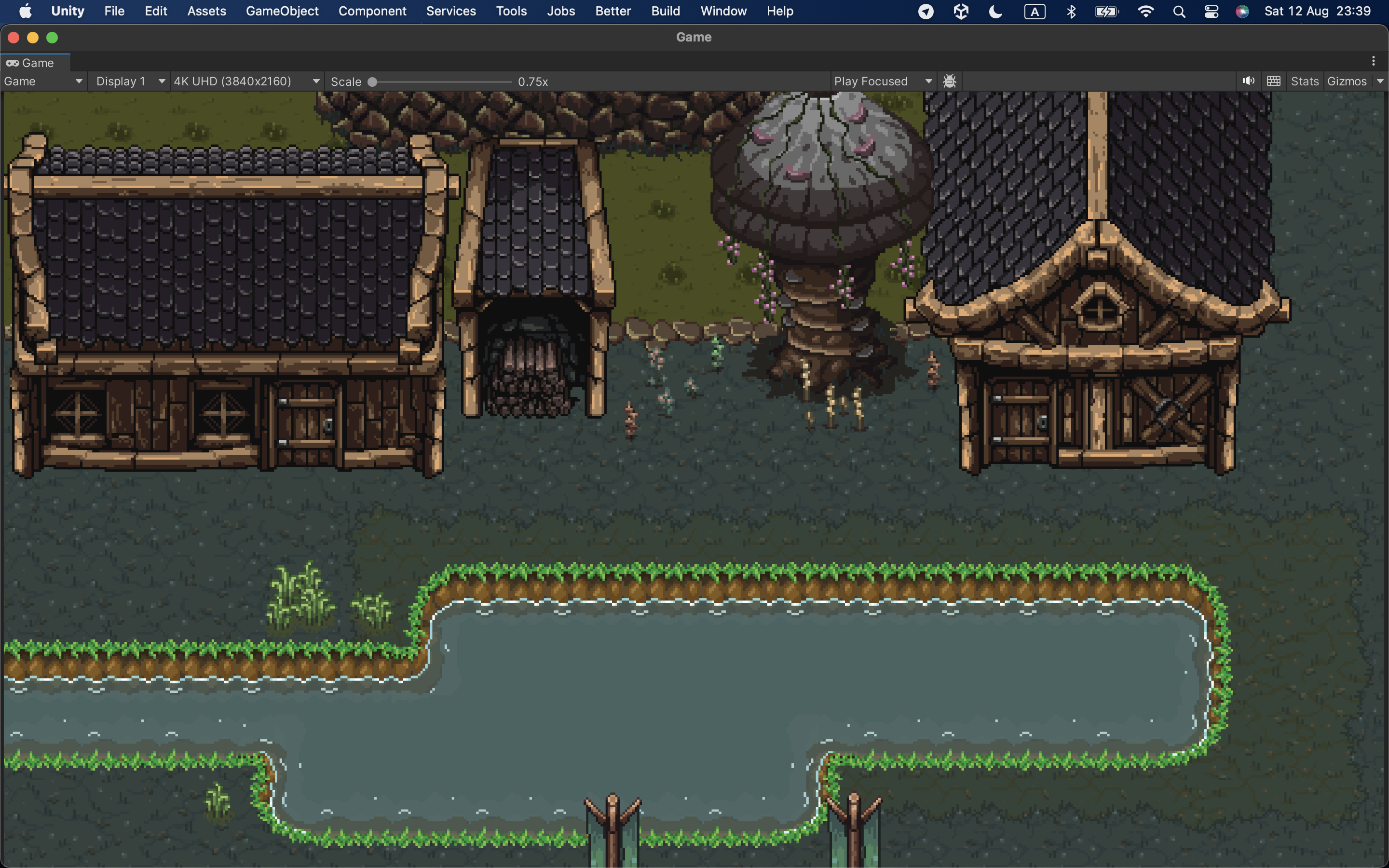
Task: Open the Window menu
Action: 723,11
